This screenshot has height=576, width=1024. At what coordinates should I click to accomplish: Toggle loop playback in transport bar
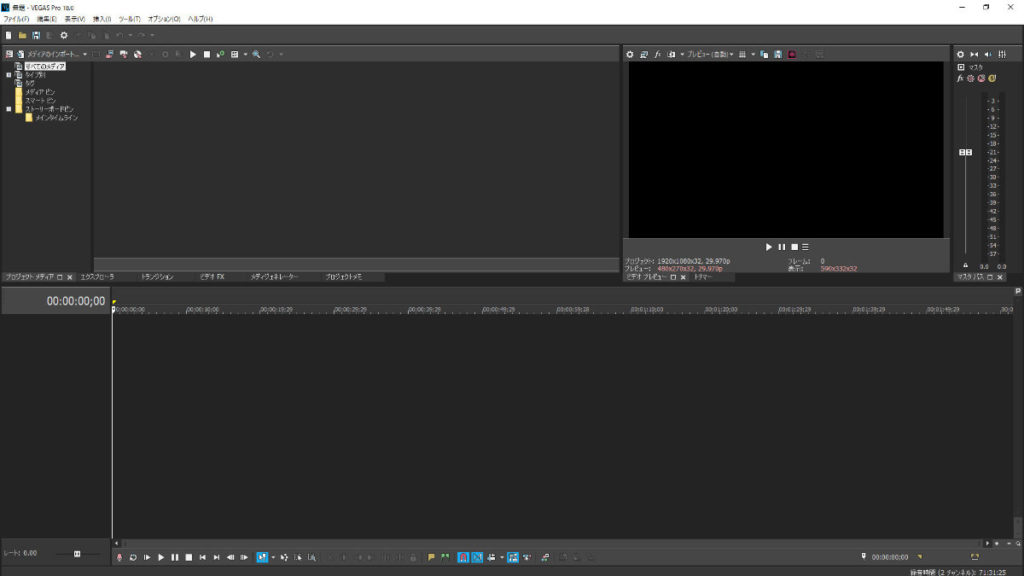[133, 557]
